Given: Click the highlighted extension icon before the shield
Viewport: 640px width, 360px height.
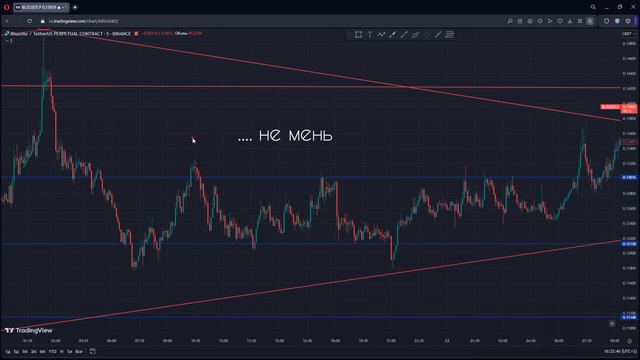Looking at the screenshot, I should point(590,21).
